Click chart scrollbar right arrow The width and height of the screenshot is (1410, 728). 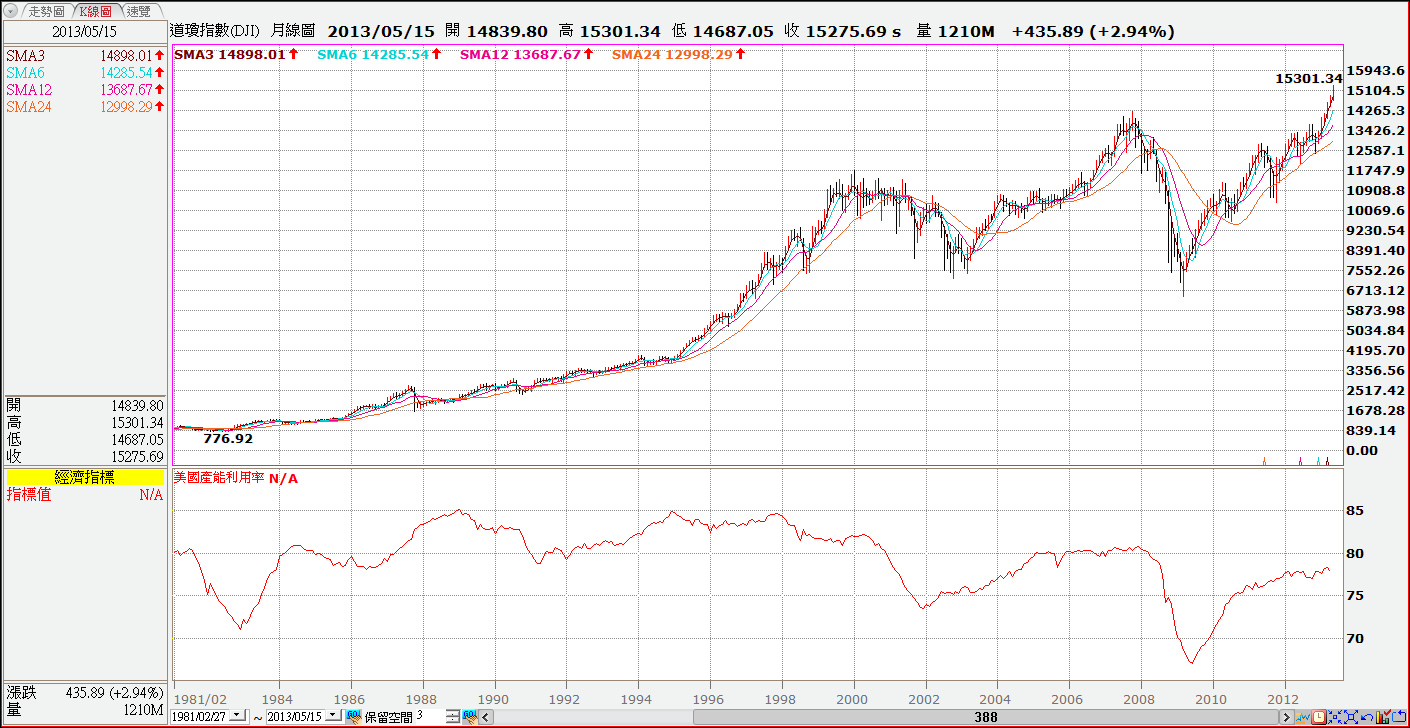[x=1287, y=717]
